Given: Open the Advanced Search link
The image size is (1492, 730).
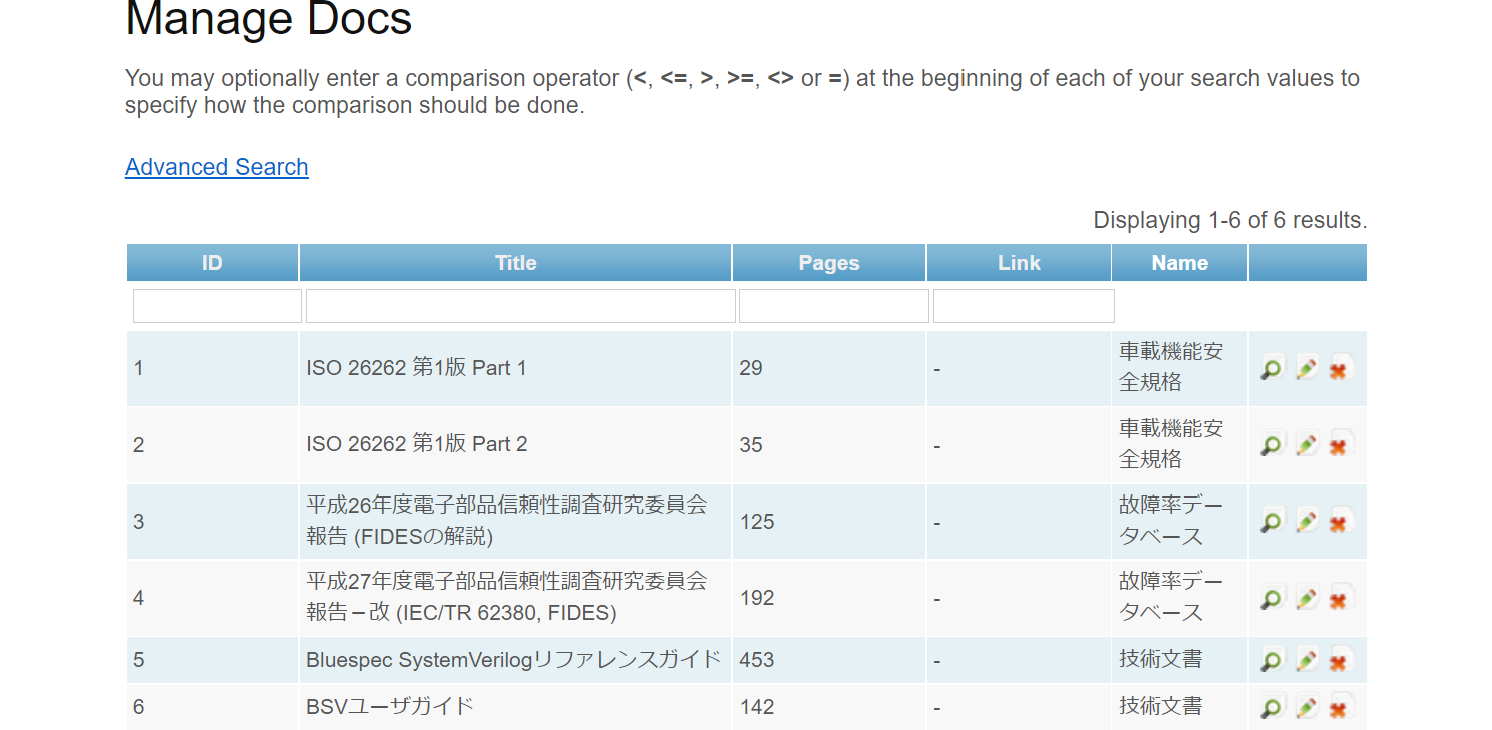Looking at the screenshot, I should (x=216, y=167).
